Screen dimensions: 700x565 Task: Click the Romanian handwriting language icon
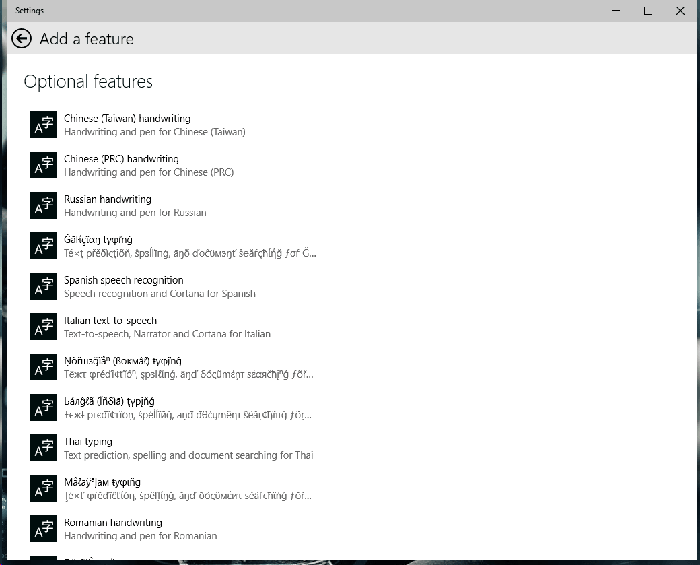click(x=44, y=529)
